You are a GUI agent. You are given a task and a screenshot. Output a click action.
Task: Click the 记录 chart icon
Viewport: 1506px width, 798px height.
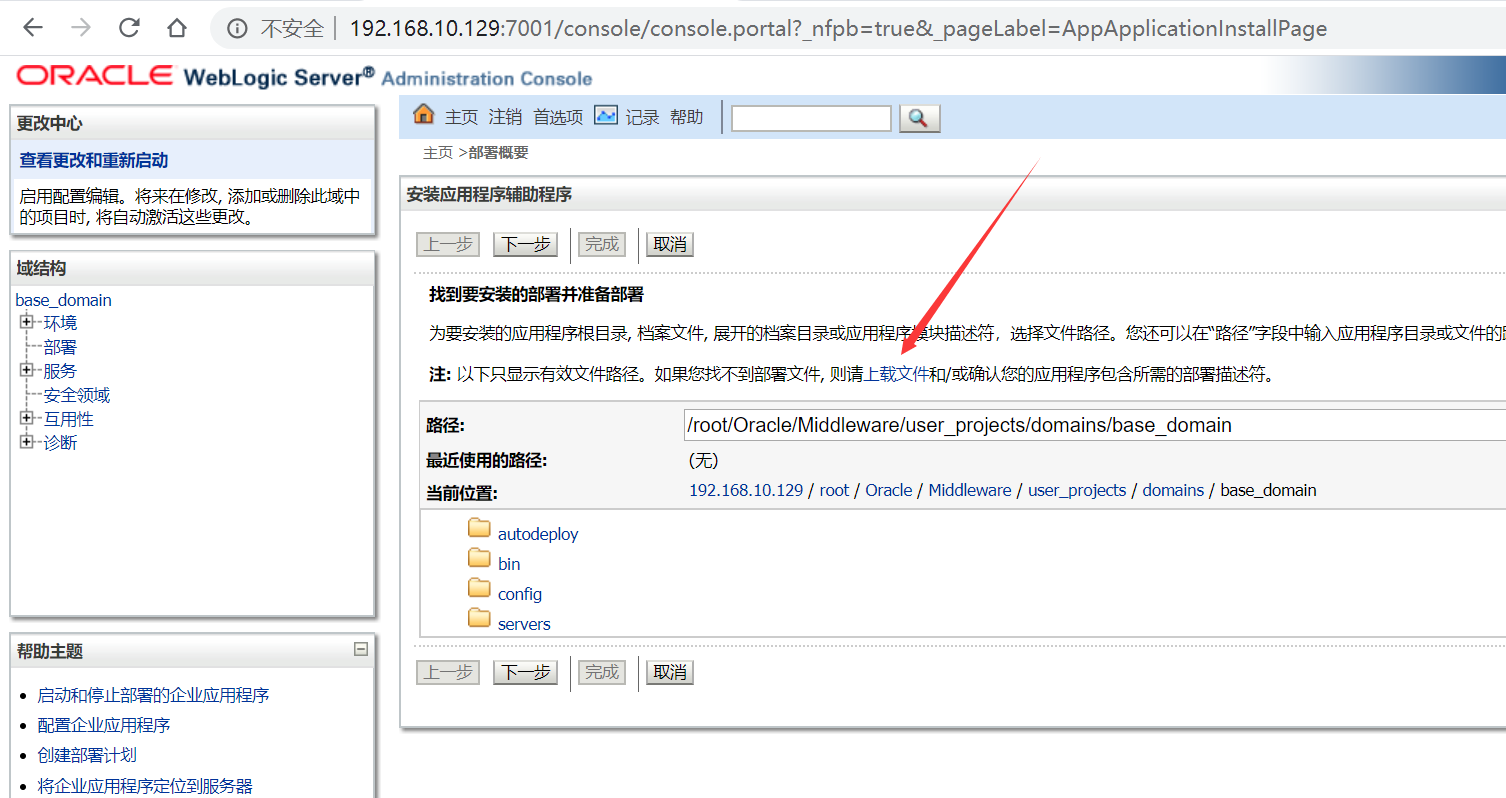[606, 115]
